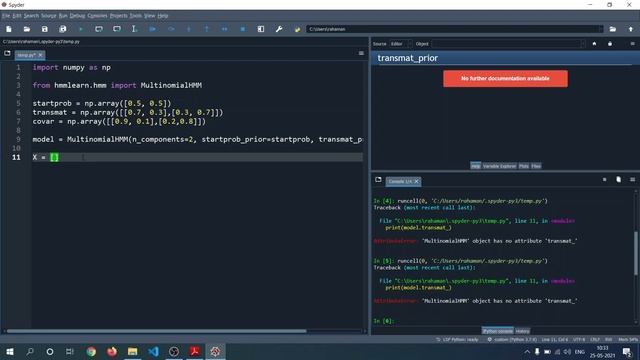Open the Source dropdown showing Editor
The image size is (640, 360).
(400, 44)
